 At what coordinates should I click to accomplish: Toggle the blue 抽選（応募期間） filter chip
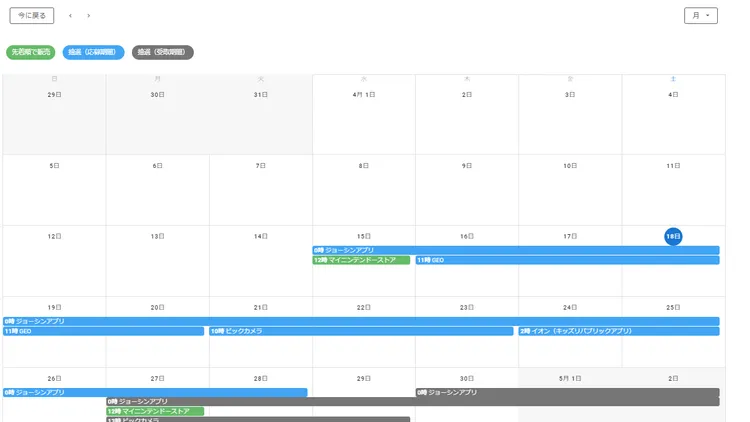[x=93, y=52]
